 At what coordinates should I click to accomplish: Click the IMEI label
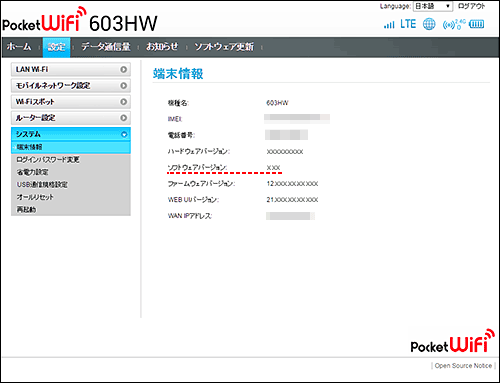point(175,119)
